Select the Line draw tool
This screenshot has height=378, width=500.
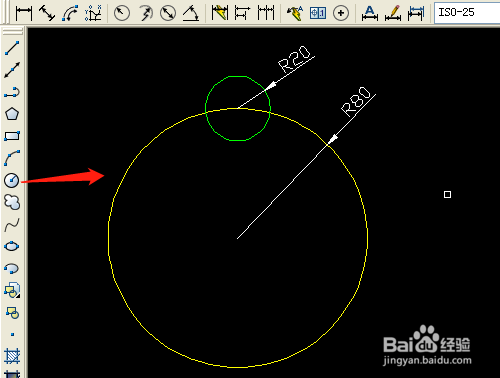pyautogui.click(x=12, y=48)
